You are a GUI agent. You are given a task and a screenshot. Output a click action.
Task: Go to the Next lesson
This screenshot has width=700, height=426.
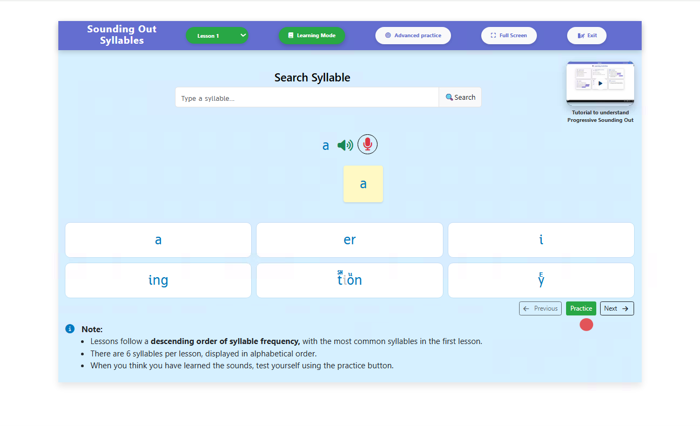click(617, 309)
